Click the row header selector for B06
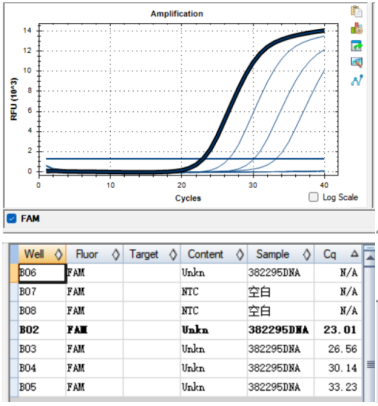Image resolution: width=378 pixels, height=406 pixels. [x=14, y=273]
